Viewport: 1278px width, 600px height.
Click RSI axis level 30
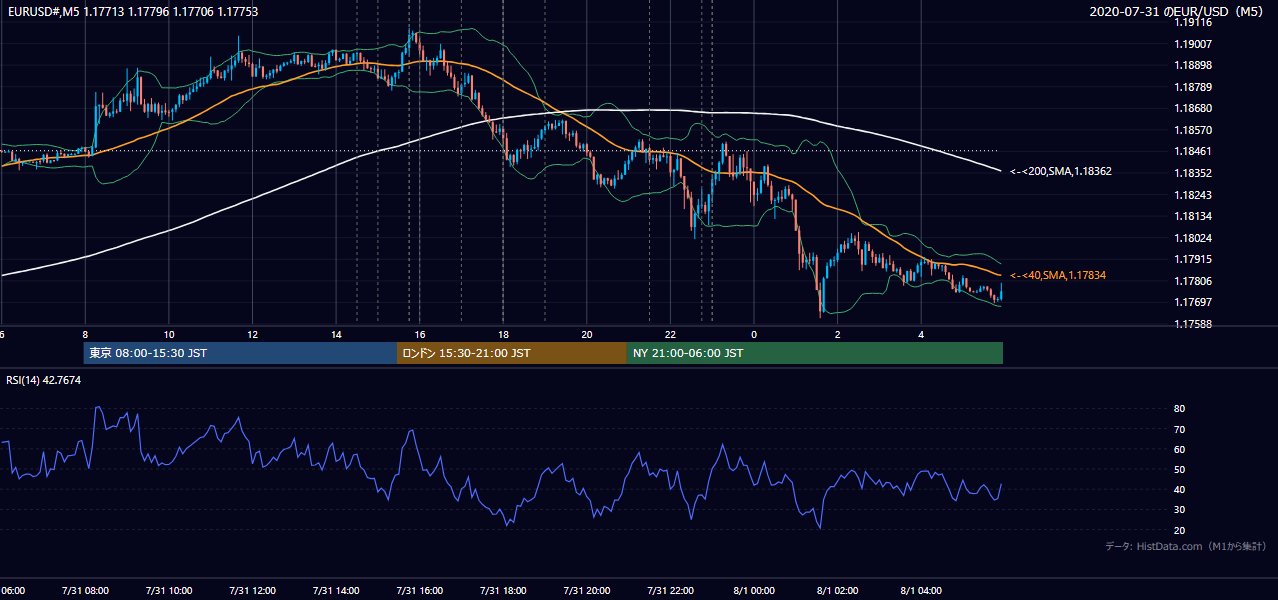[x=1179, y=510]
